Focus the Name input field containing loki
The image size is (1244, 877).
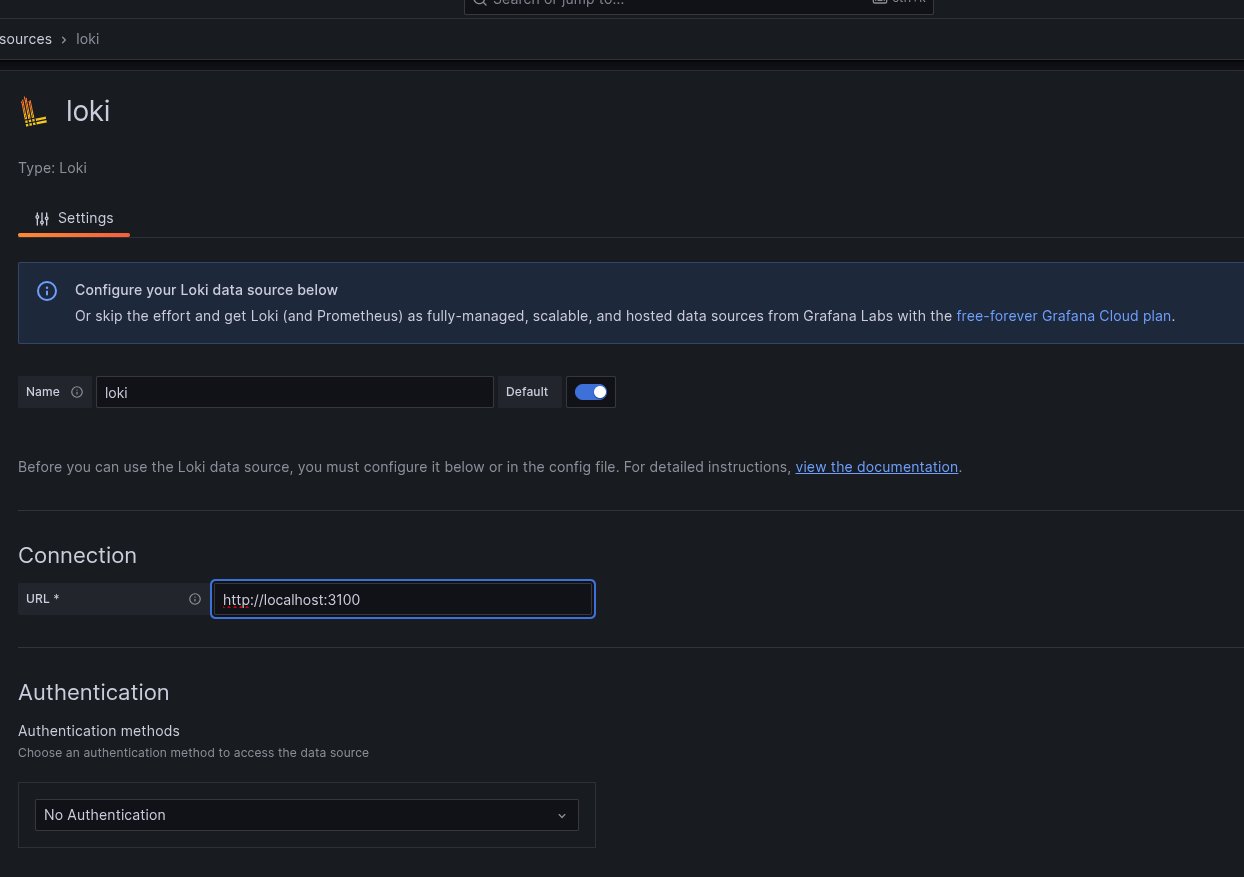click(x=295, y=392)
